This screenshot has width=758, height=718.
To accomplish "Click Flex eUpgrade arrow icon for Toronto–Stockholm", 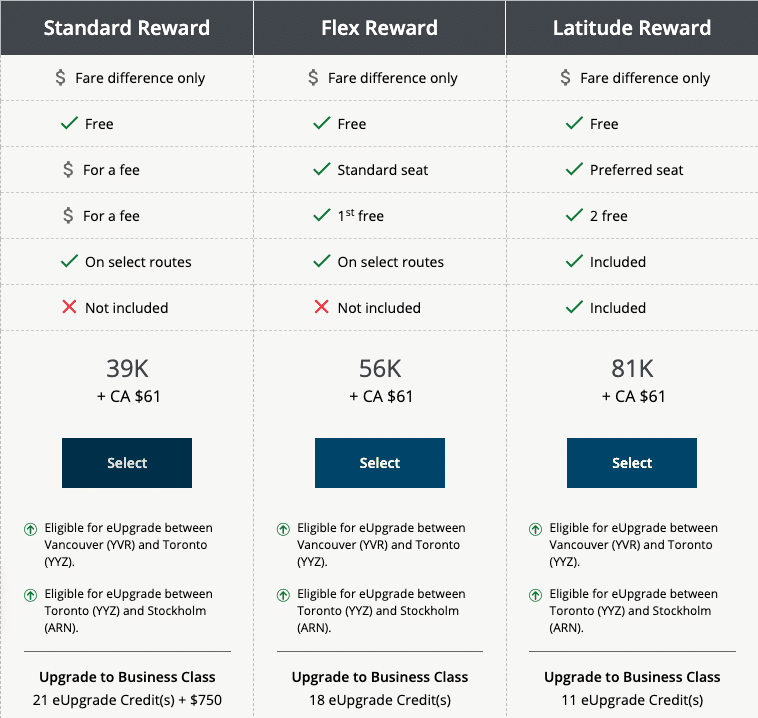I will [x=283, y=596].
